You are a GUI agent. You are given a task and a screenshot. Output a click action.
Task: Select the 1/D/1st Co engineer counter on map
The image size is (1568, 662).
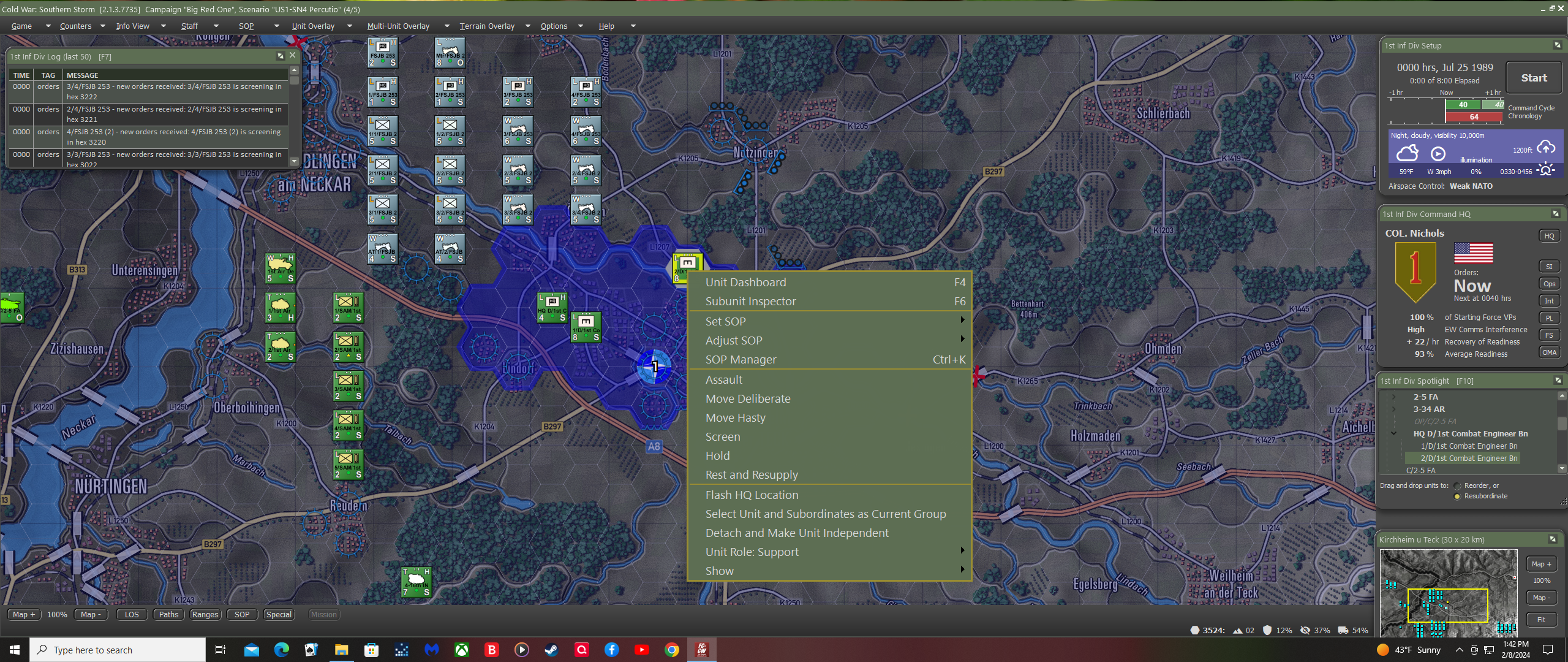pos(586,327)
